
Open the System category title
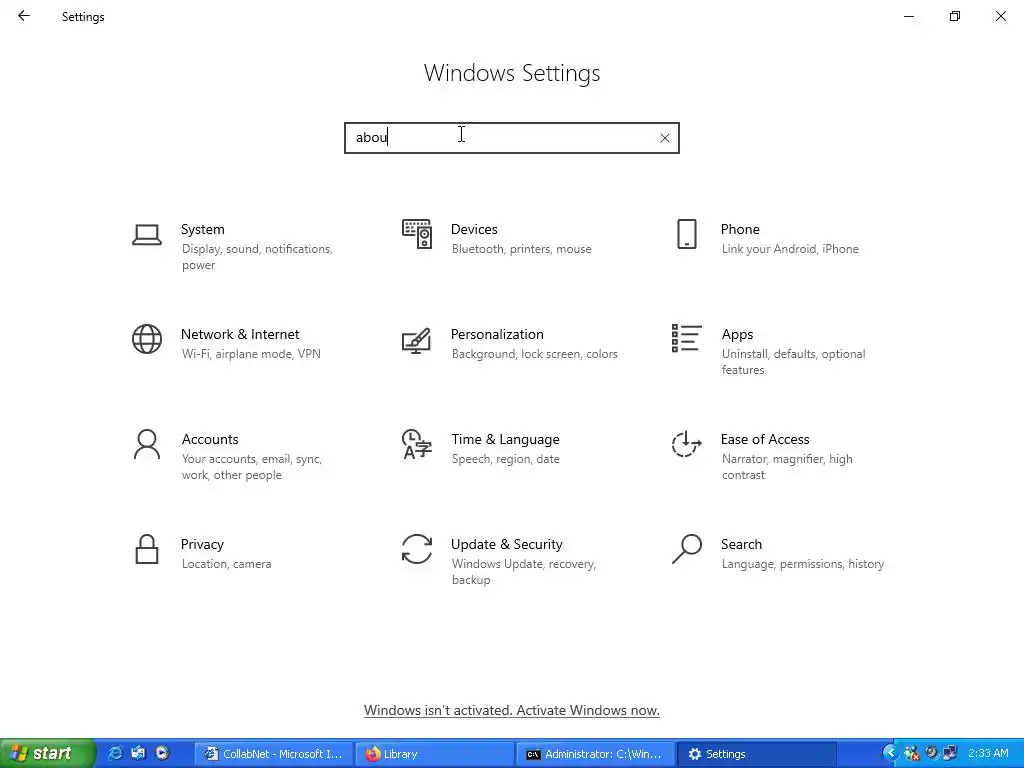click(x=202, y=229)
